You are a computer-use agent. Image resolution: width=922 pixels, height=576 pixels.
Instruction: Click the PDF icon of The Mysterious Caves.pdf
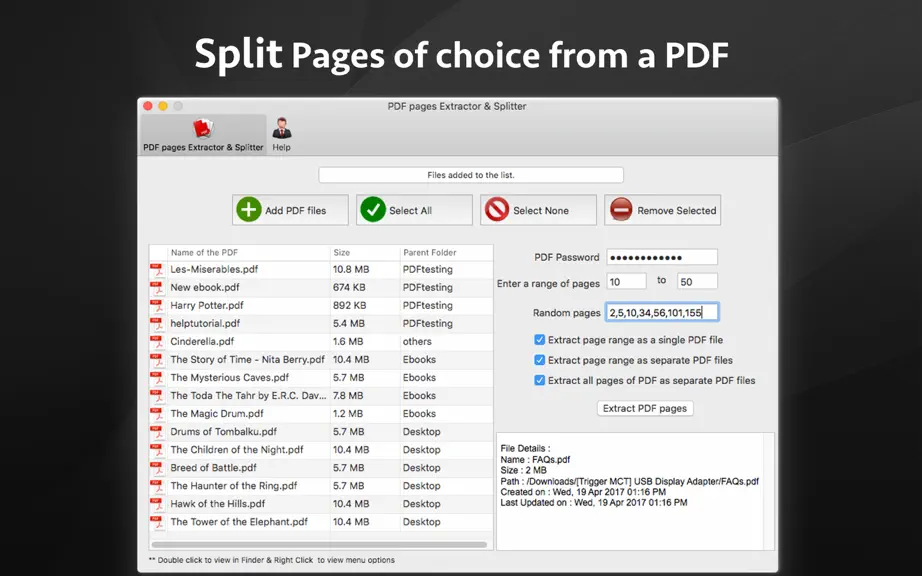pyautogui.click(x=157, y=377)
